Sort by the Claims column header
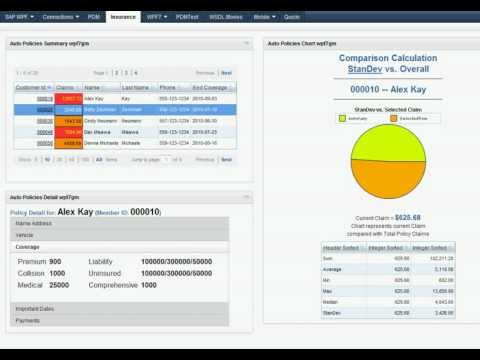 pos(68,87)
